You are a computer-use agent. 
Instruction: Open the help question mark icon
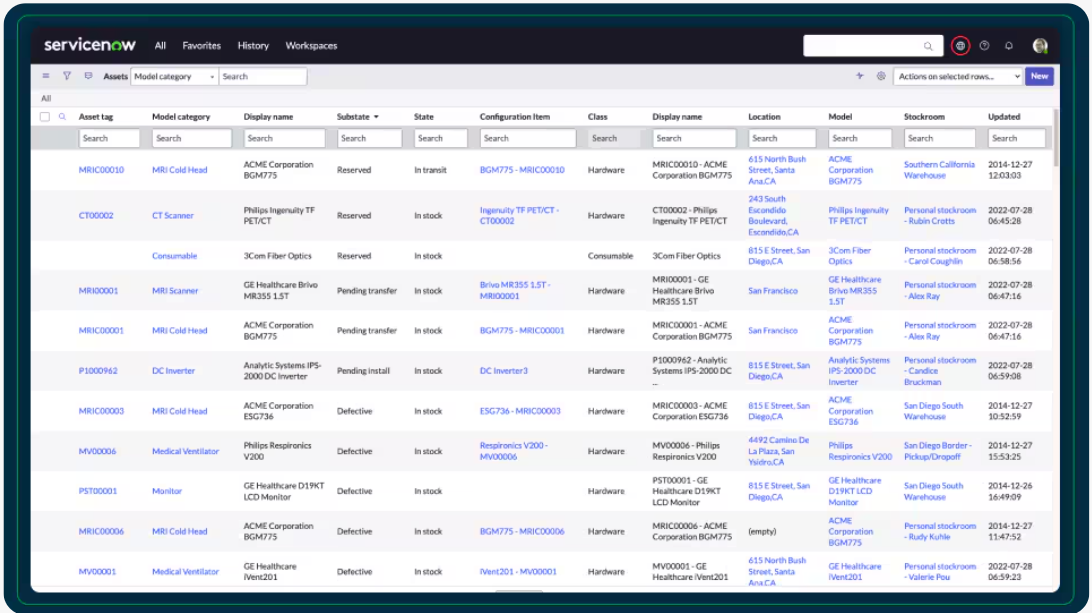point(984,46)
